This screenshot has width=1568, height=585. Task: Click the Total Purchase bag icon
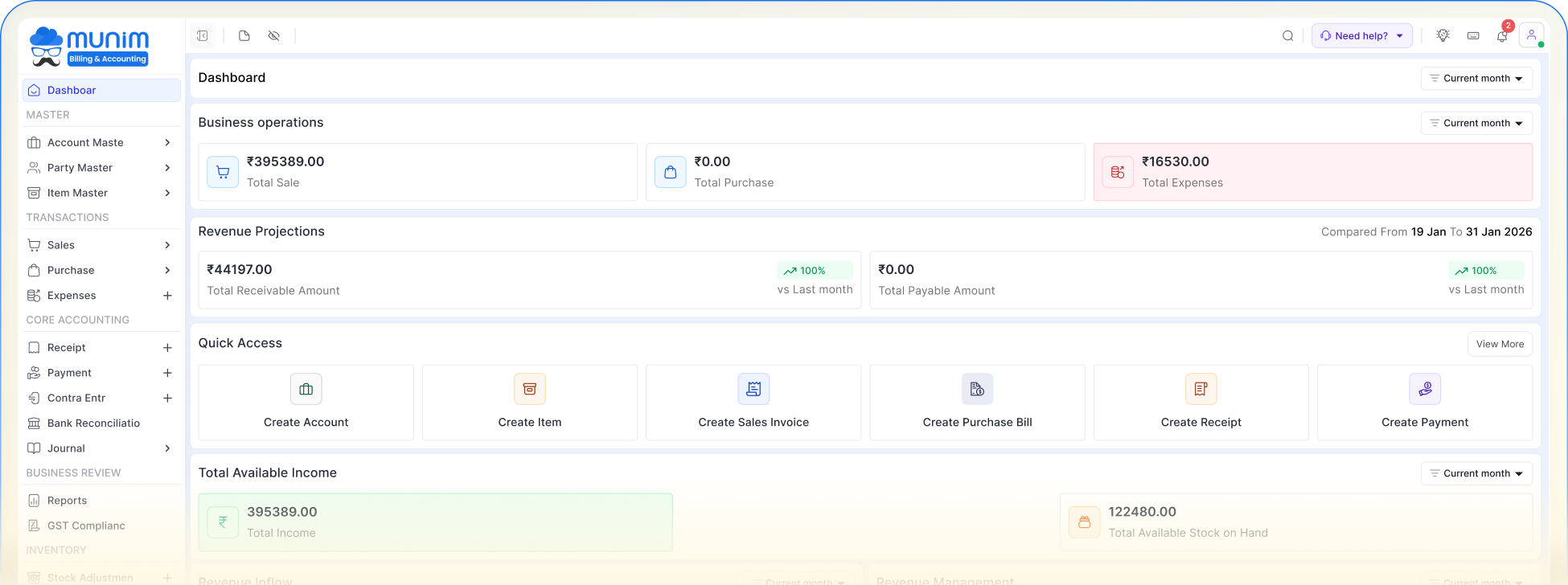[x=671, y=172]
